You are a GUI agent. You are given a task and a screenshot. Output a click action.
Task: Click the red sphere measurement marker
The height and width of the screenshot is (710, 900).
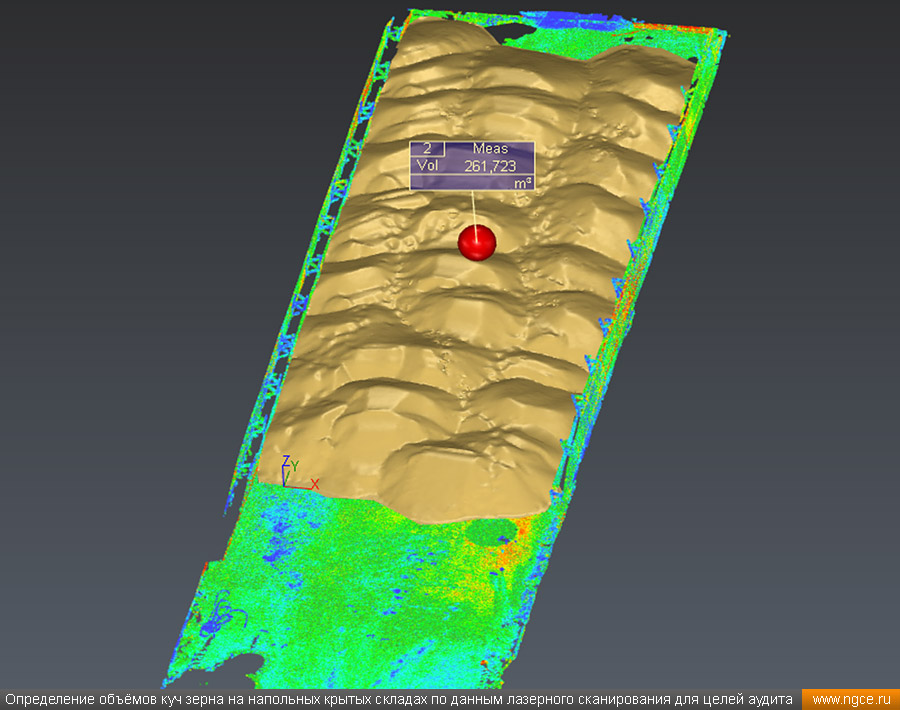click(477, 243)
